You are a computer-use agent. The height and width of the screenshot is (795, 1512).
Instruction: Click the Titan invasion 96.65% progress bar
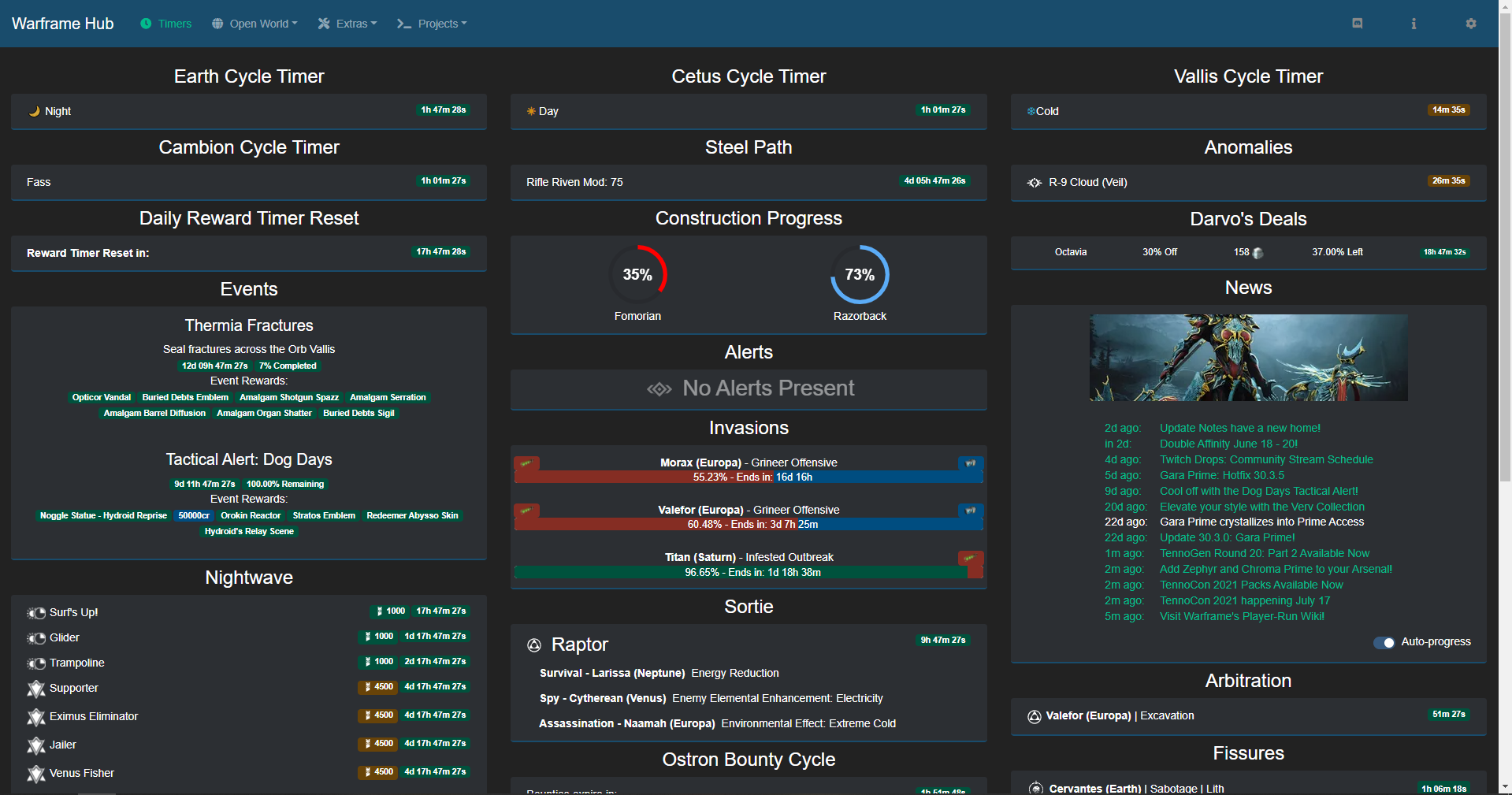[749, 573]
